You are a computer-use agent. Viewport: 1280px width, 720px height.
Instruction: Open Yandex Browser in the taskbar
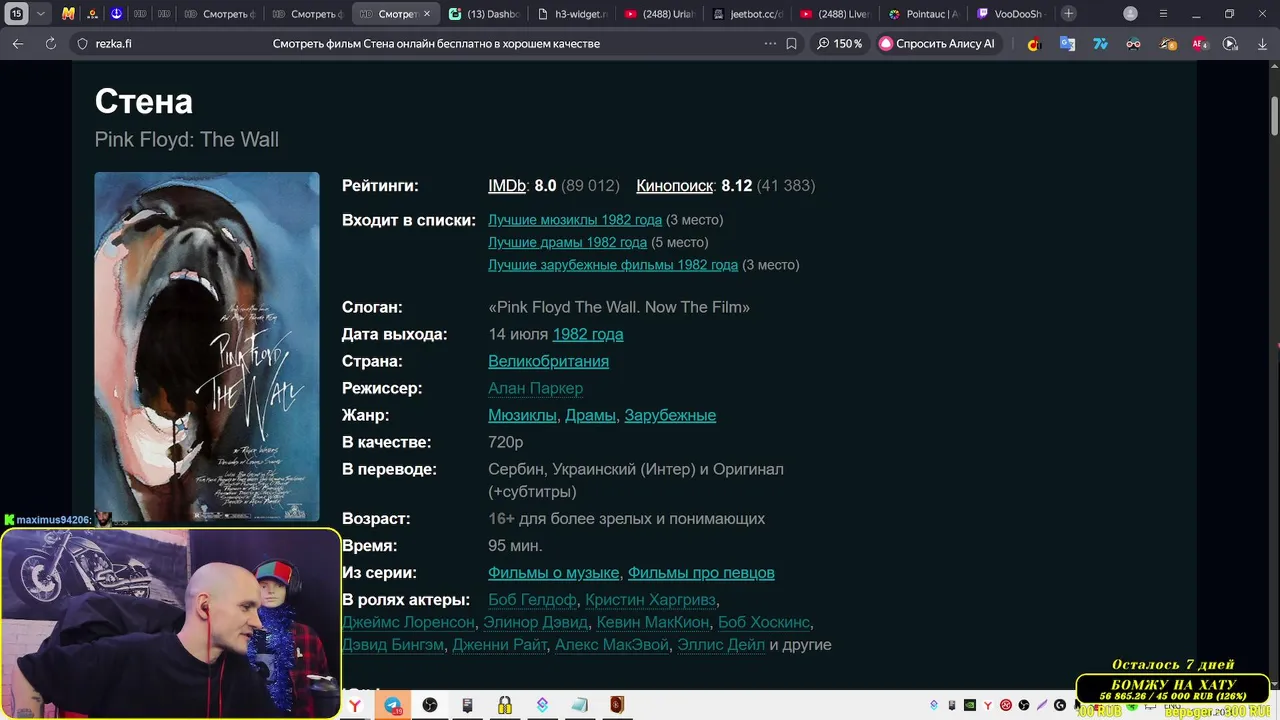(x=355, y=705)
